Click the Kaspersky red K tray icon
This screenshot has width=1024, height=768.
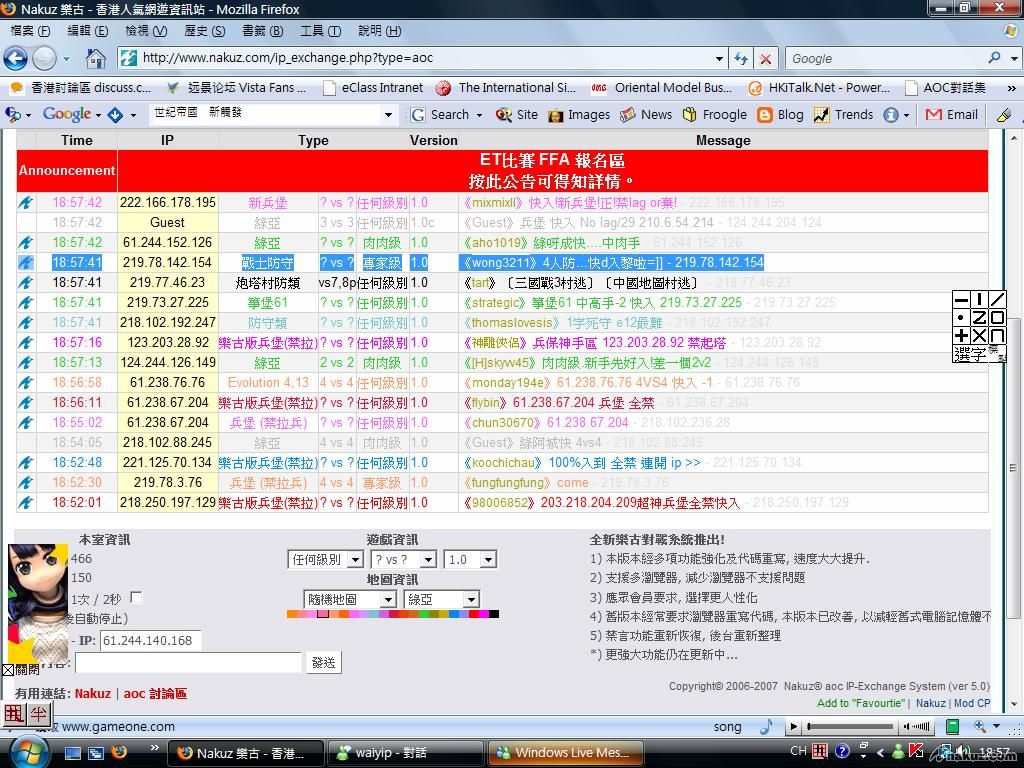click(916, 751)
